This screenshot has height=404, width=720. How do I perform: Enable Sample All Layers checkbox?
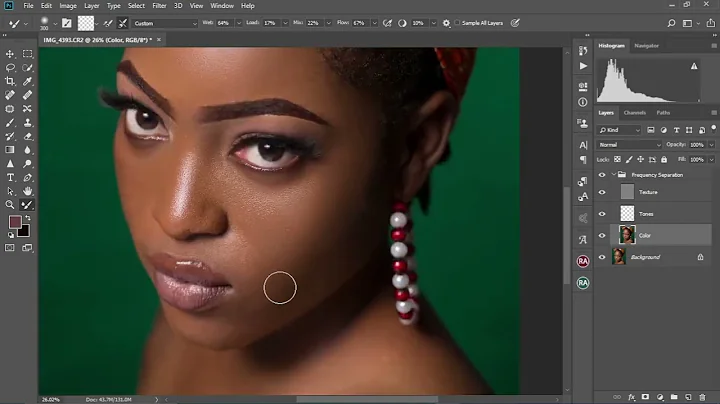pyautogui.click(x=457, y=23)
